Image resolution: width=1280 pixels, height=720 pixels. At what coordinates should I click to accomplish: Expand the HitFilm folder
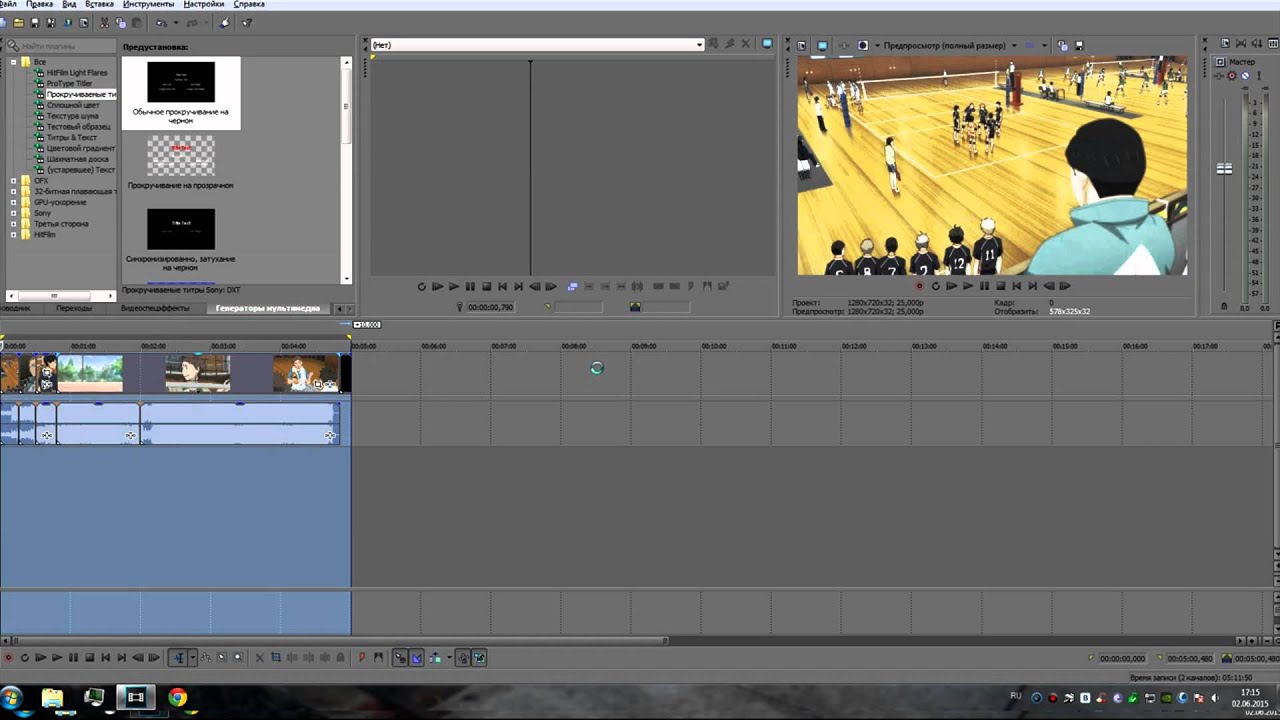tap(14, 235)
